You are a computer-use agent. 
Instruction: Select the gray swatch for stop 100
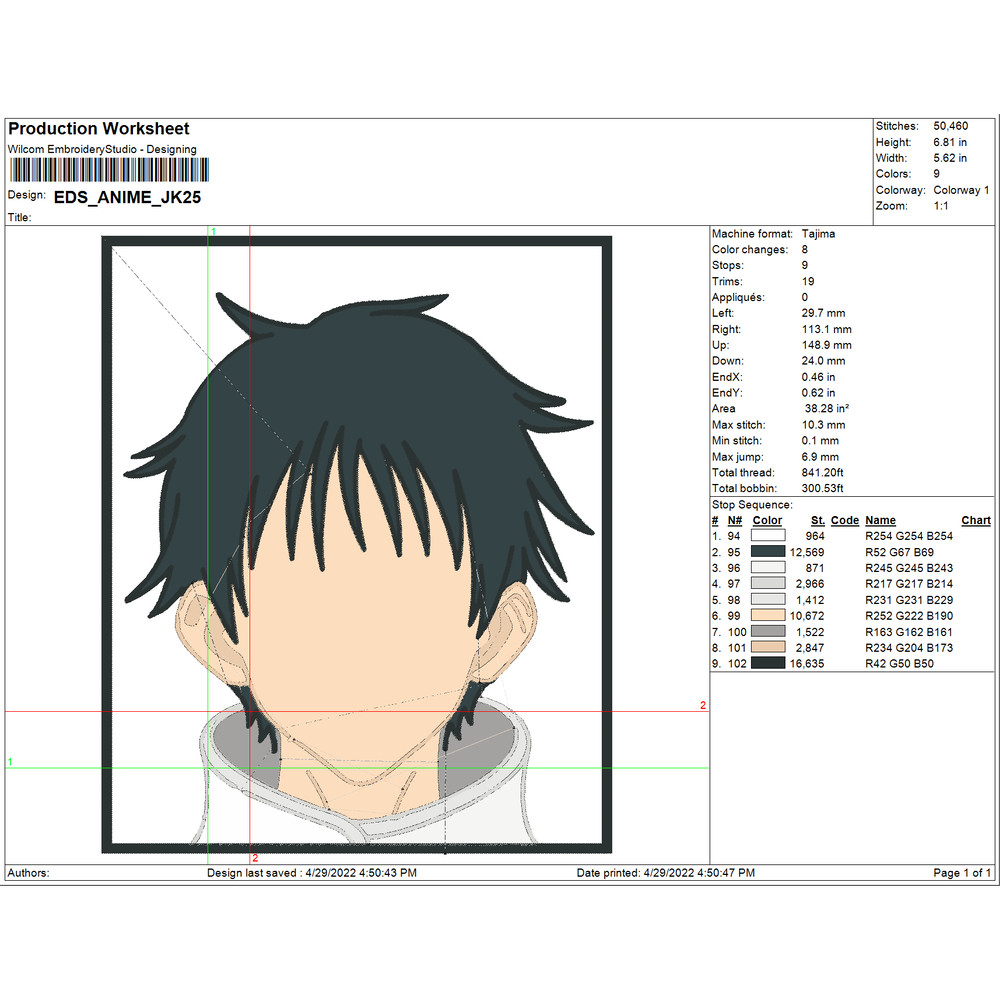coord(768,632)
